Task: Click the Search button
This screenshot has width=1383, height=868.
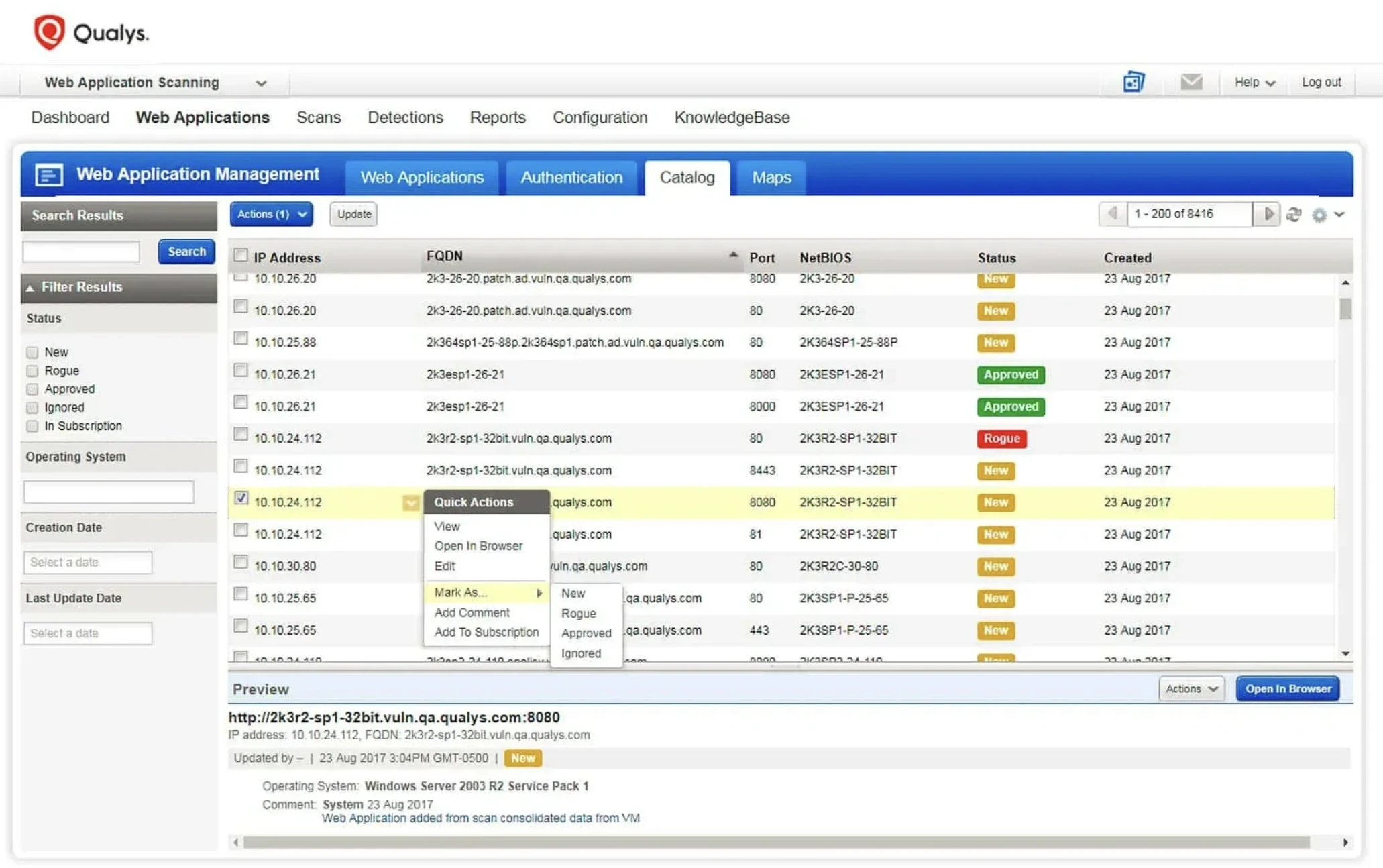Action: pyautogui.click(x=186, y=252)
